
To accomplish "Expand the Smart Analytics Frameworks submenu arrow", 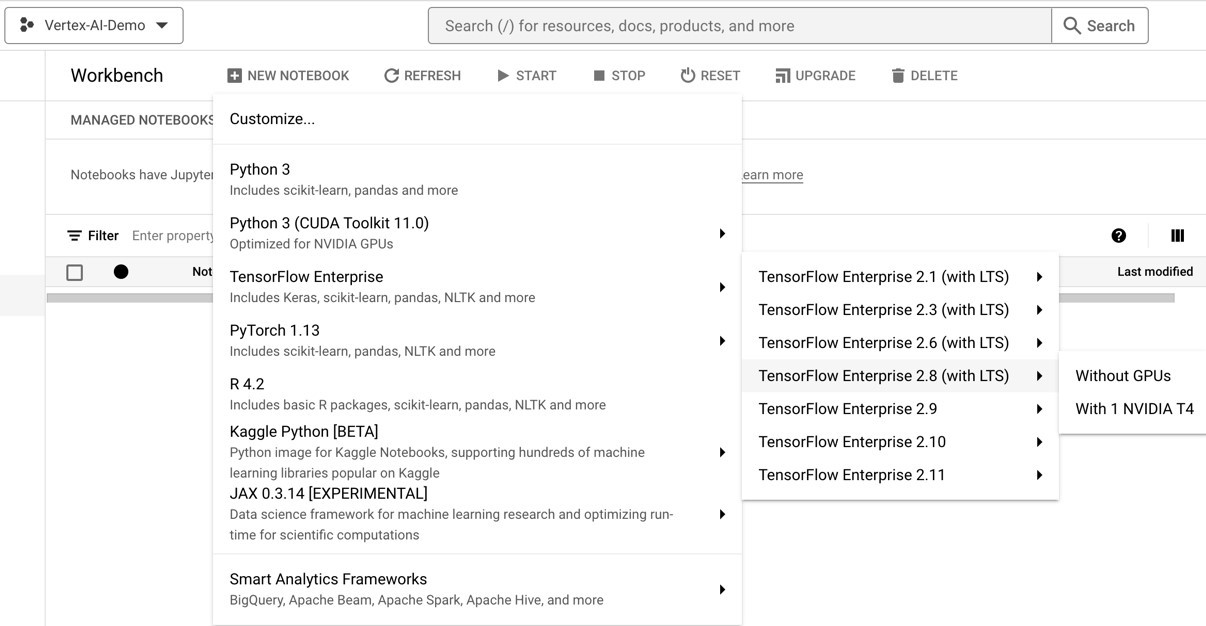I will point(722,590).
